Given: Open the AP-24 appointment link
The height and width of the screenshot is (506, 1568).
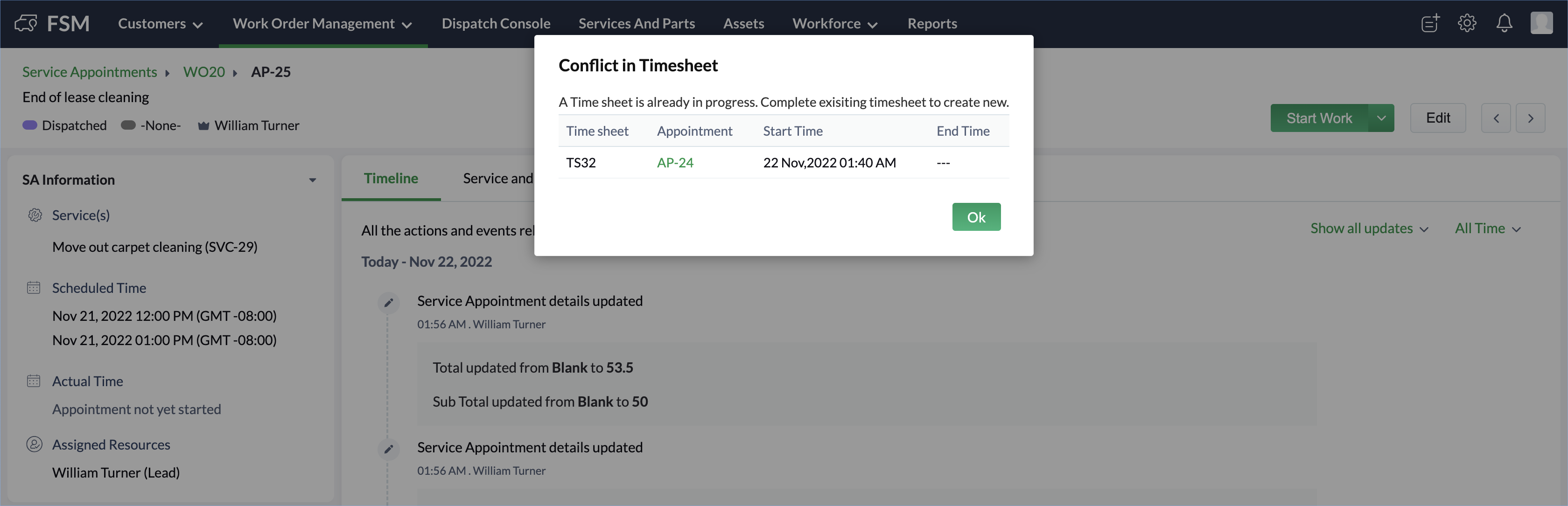Looking at the screenshot, I should [x=674, y=162].
